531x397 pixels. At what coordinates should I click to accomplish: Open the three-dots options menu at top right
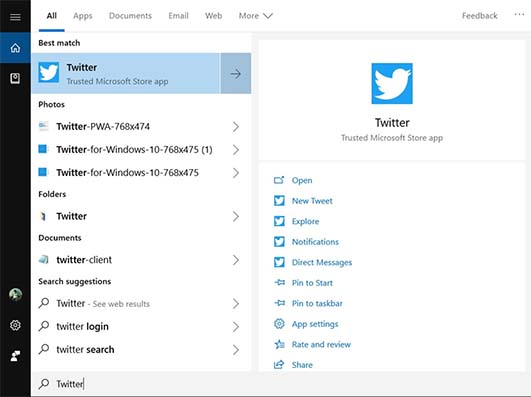point(519,15)
